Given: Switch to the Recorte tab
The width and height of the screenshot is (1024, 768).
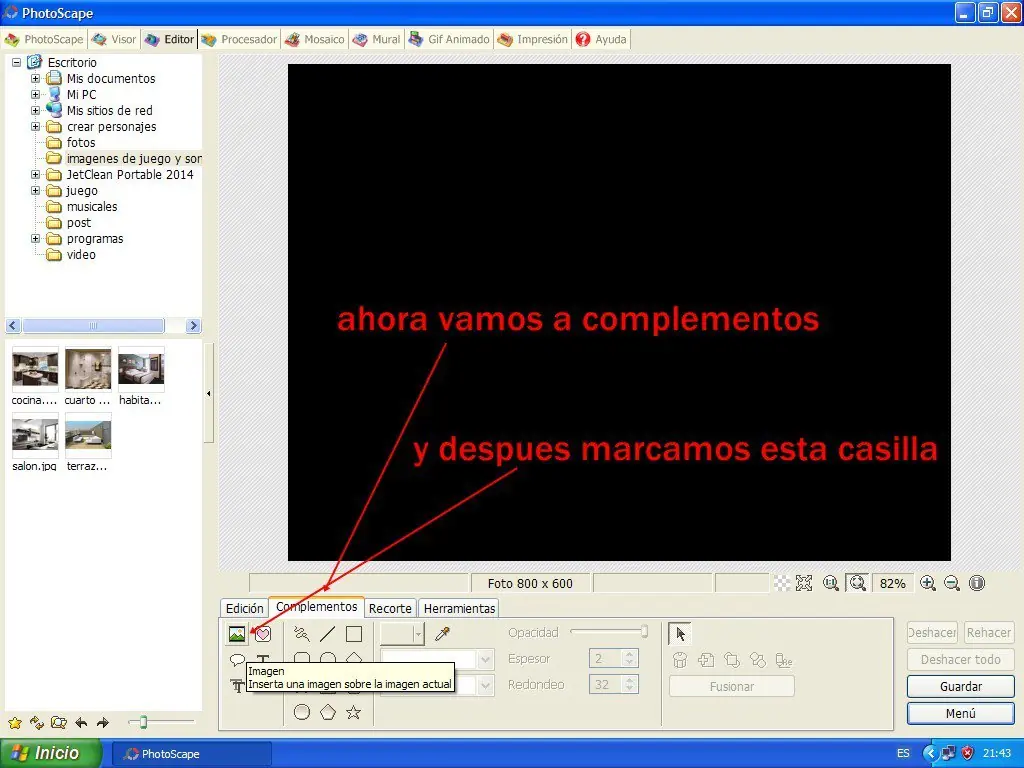Looking at the screenshot, I should [390, 608].
